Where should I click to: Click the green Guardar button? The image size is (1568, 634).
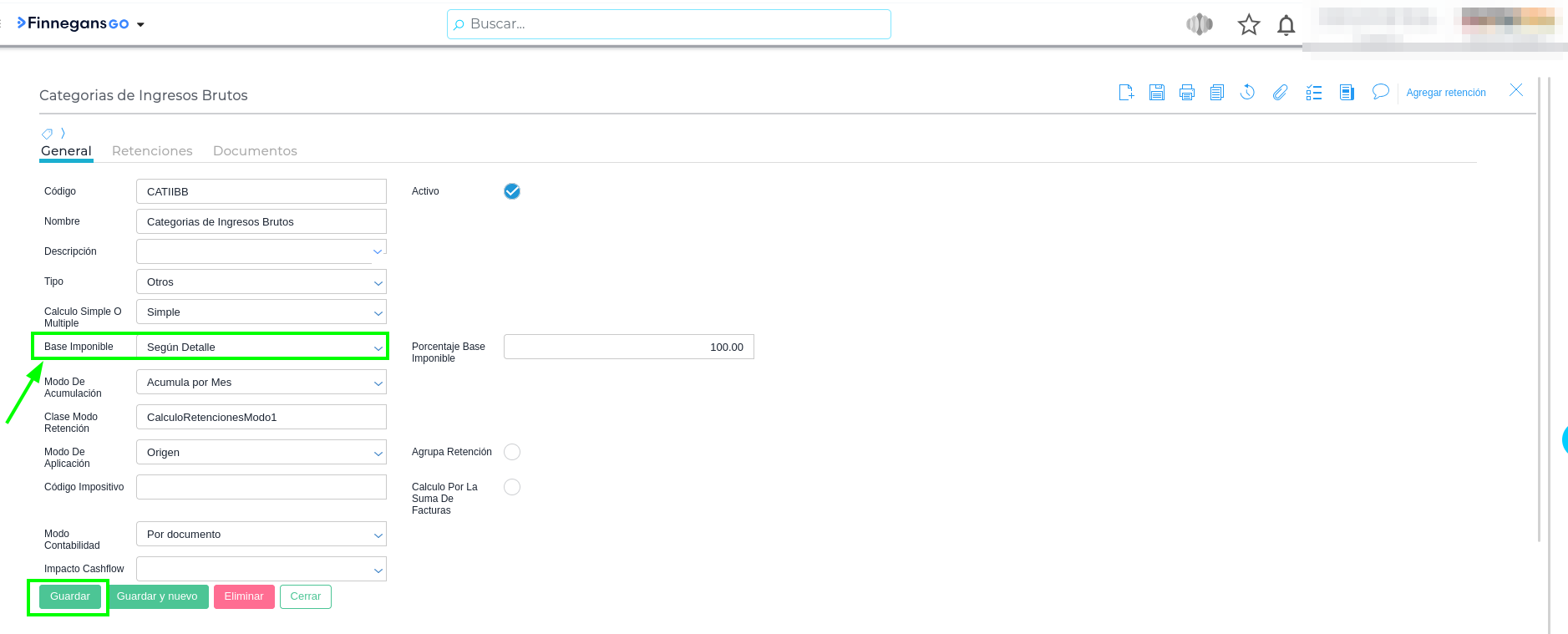70,596
